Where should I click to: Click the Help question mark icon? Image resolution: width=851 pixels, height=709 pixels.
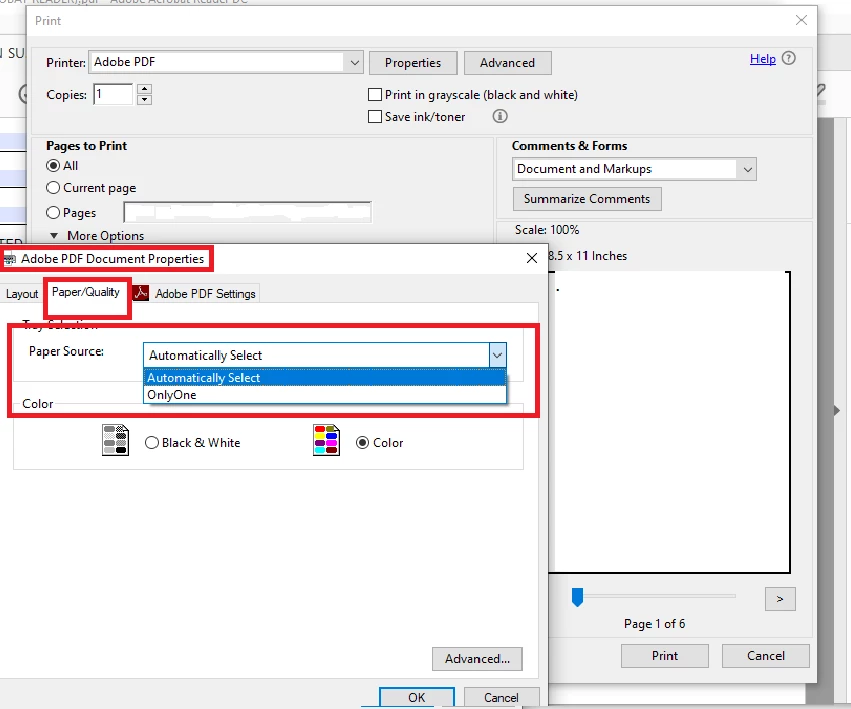[789, 58]
